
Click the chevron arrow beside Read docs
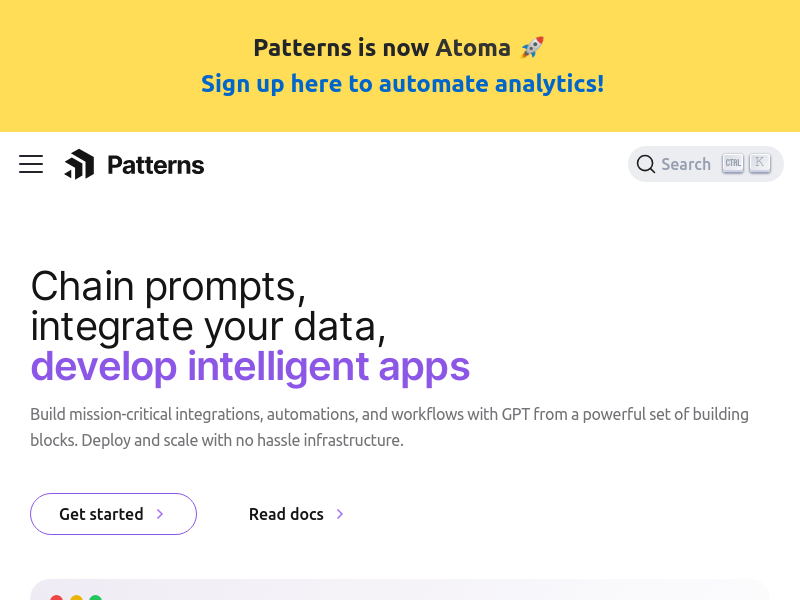click(x=340, y=514)
